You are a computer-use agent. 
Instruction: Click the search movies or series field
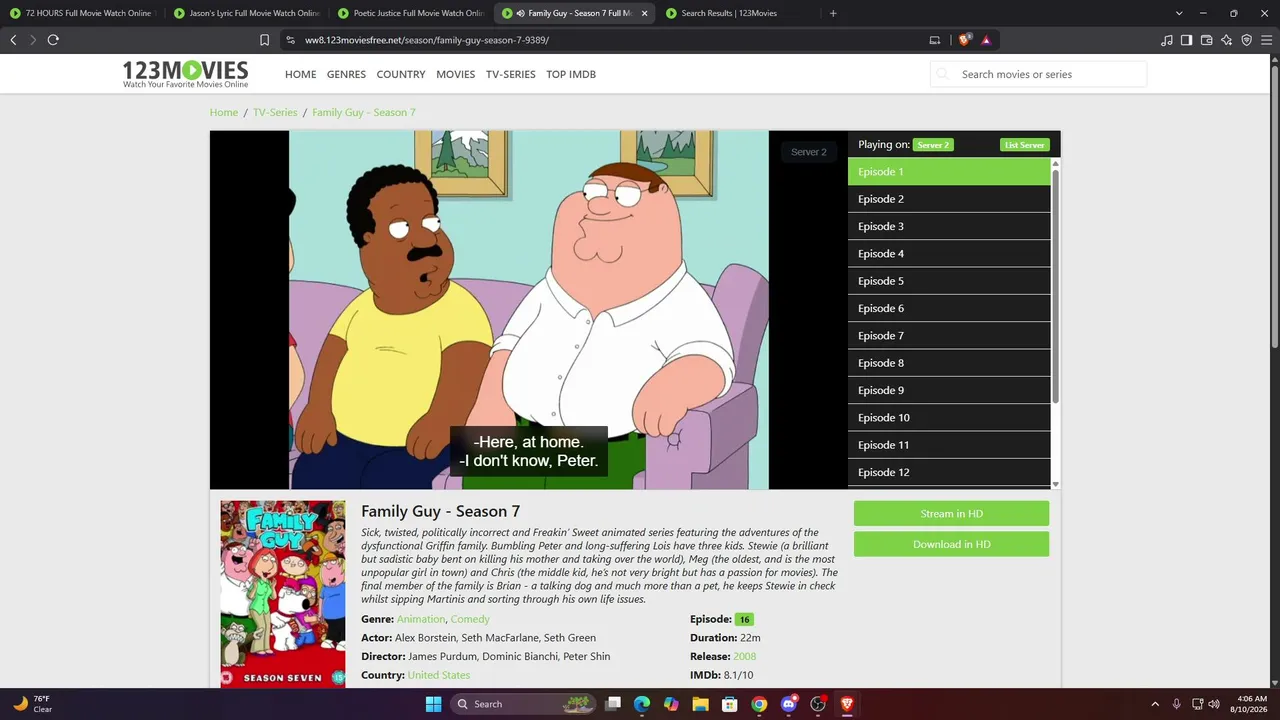[x=1039, y=74]
